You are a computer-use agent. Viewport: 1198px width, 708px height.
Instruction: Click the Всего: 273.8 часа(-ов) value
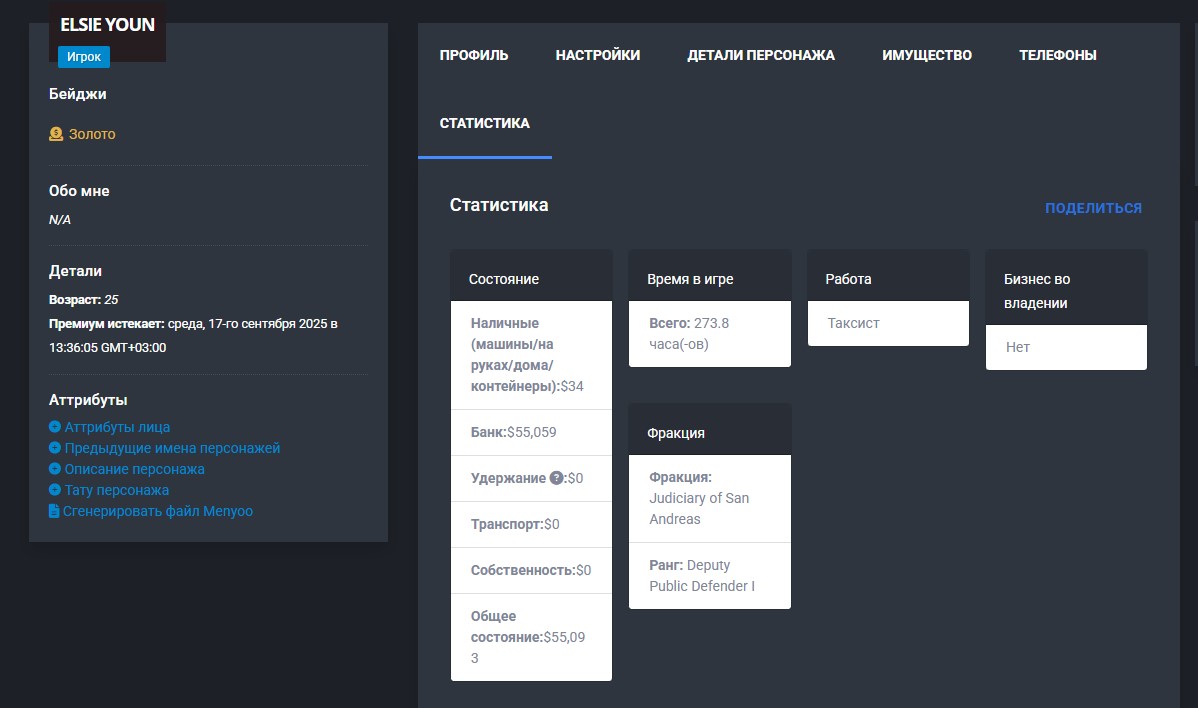click(x=710, y=334)
